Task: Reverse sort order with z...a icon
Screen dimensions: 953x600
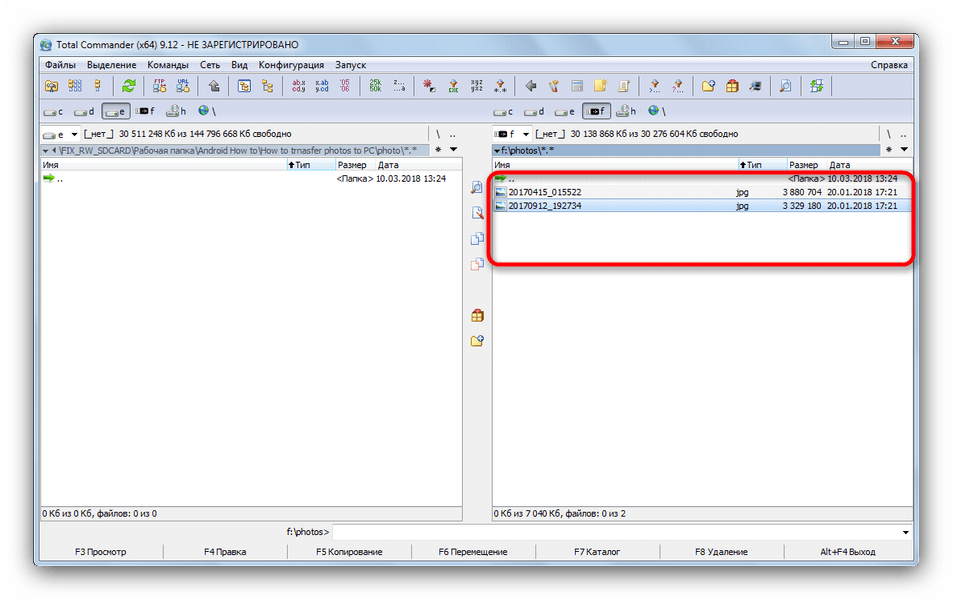Action: (x=399, y=86)
